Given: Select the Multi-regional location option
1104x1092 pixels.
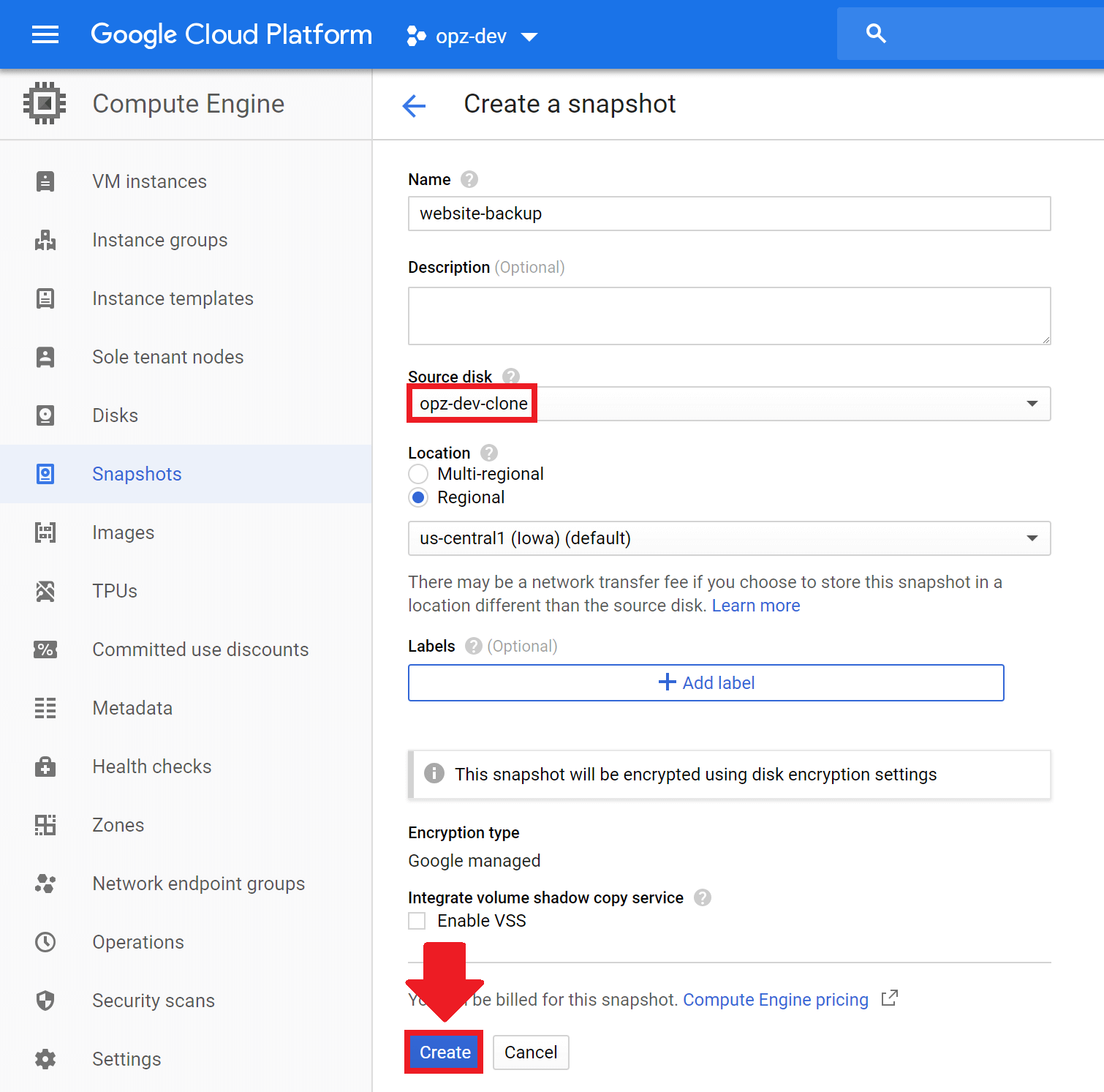Looking at the screenshot, I should pos(418,474).
